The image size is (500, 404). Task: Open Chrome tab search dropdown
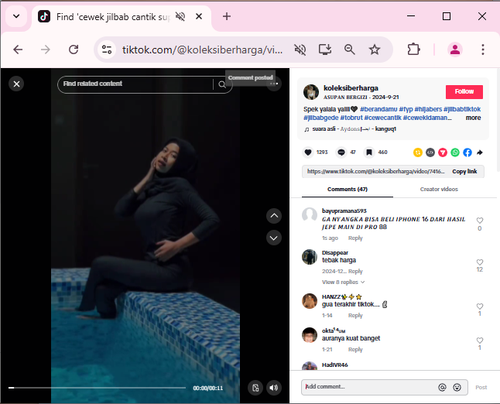pos(16,16)
